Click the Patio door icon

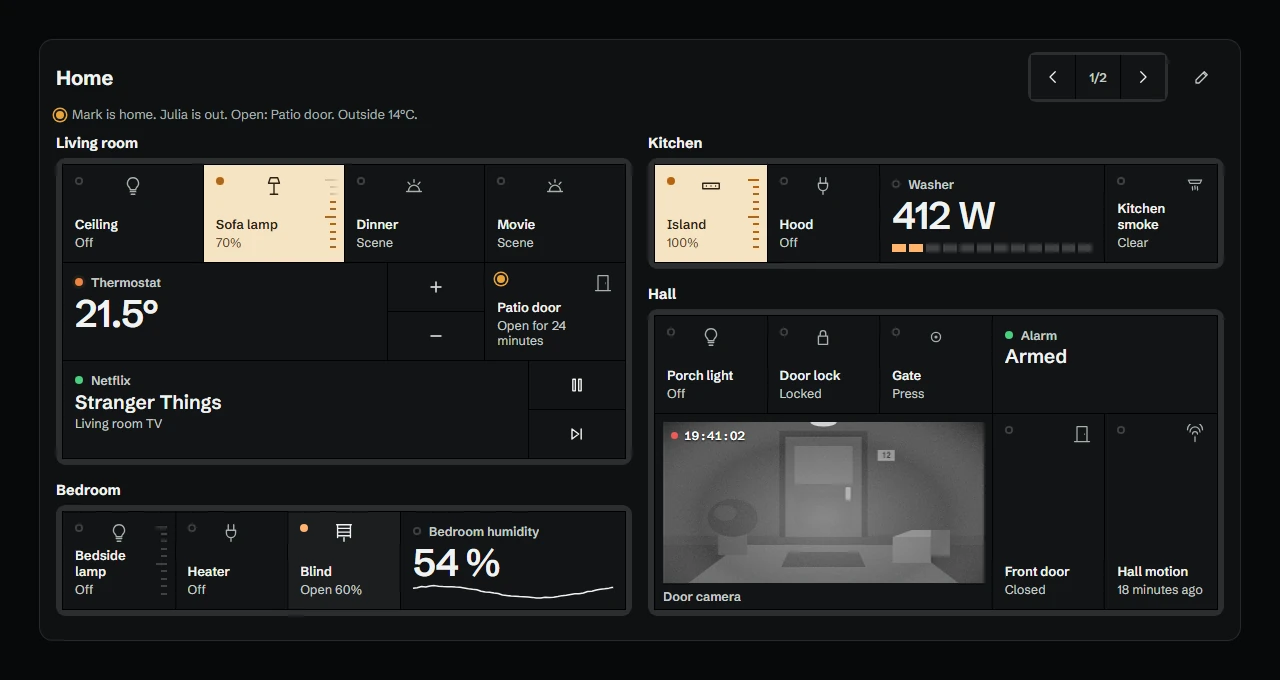click(603, 283)
